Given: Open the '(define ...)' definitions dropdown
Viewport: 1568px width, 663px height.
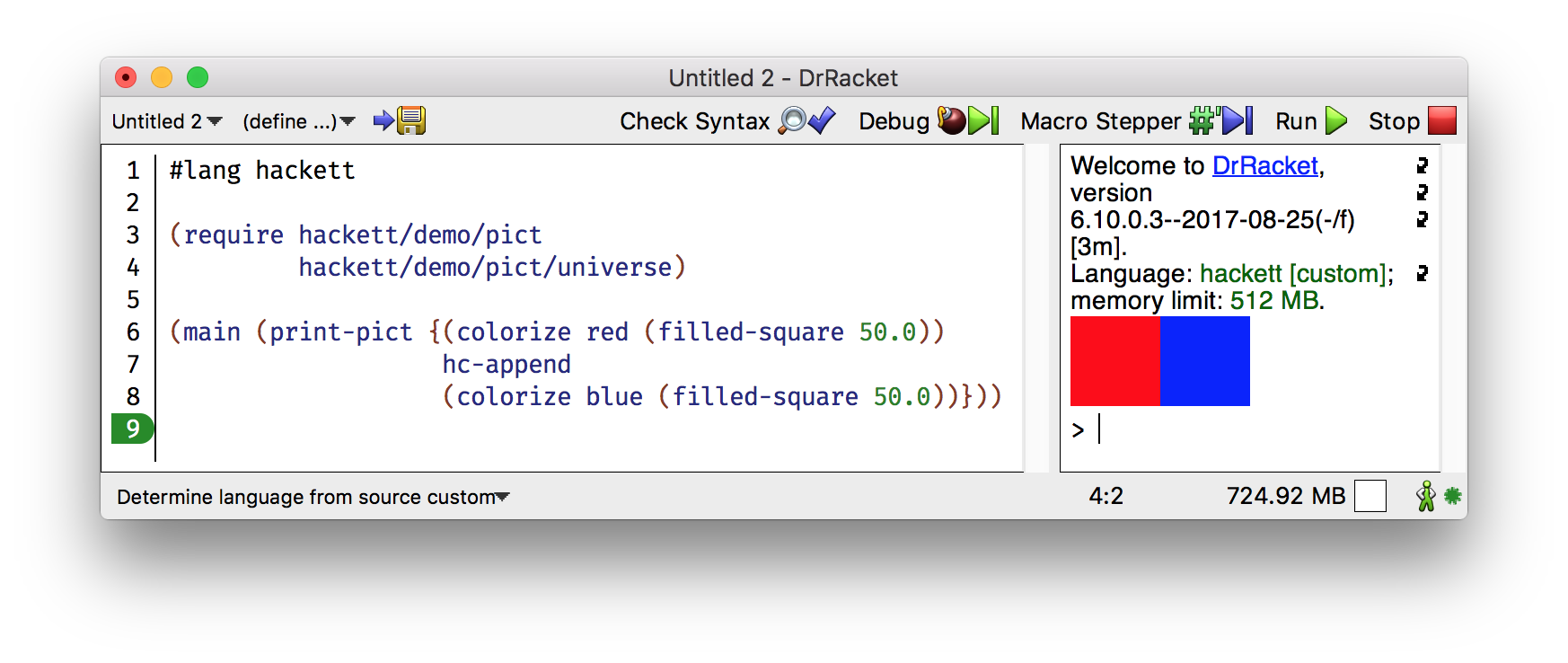Looking at the screenshot, I should [x=299, y=121].
